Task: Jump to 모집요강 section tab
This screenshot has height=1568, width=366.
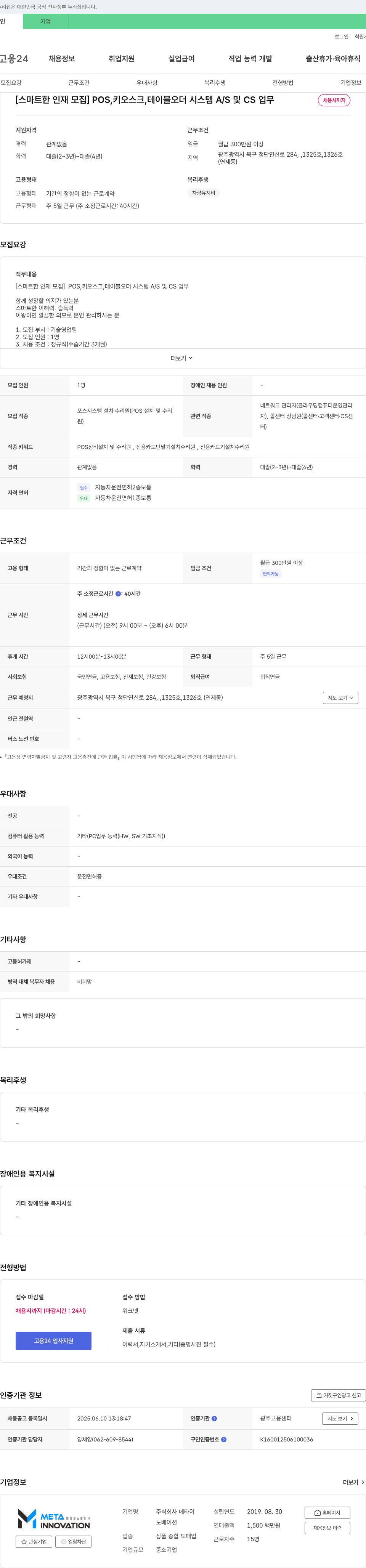Action: (x=11, y=83)
